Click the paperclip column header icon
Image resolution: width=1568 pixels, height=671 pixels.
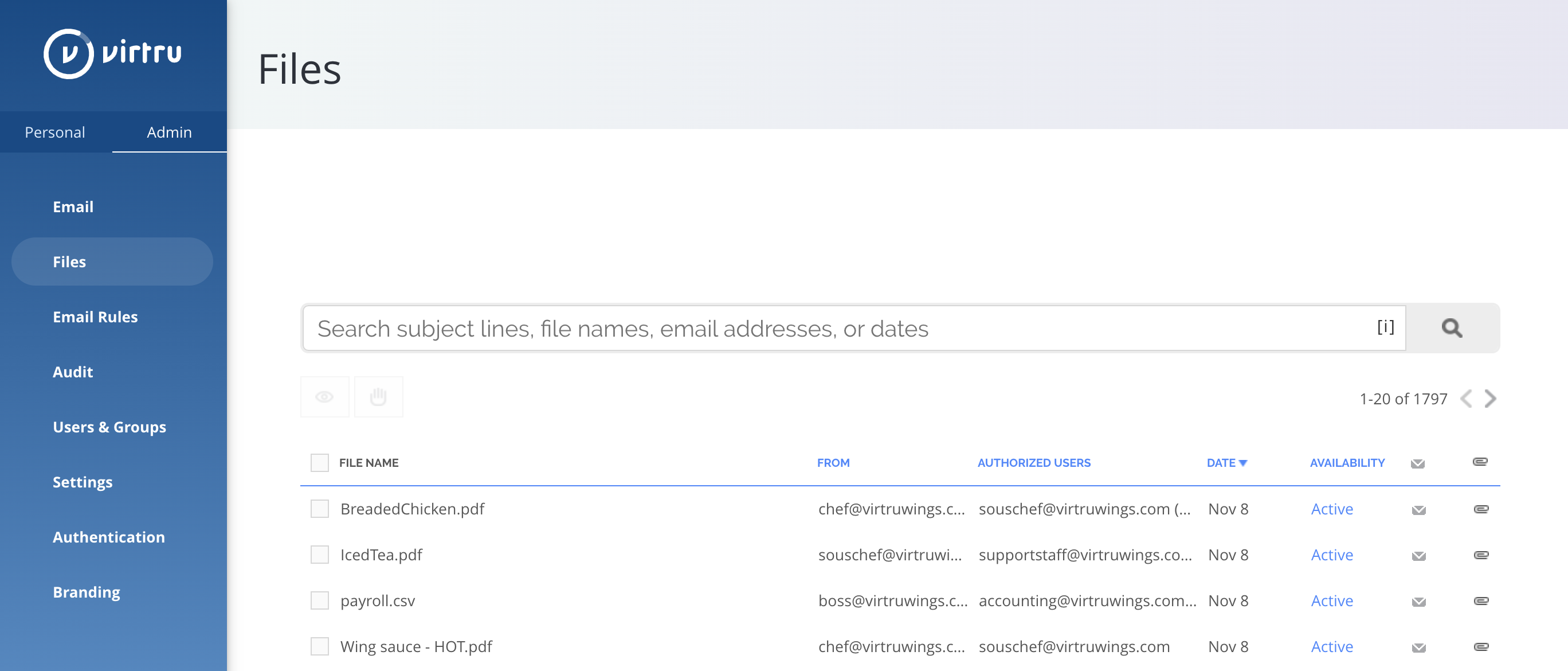[1481, 462]
